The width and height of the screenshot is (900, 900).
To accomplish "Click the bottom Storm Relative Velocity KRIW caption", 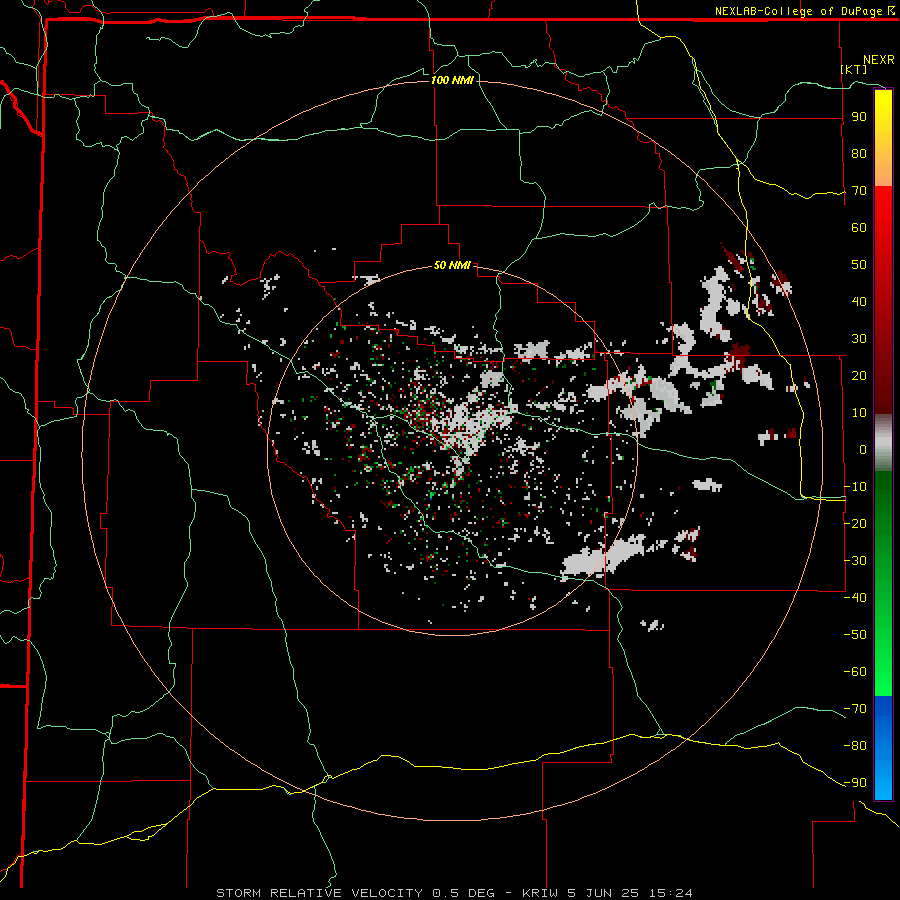I will (x=454, y=893).
